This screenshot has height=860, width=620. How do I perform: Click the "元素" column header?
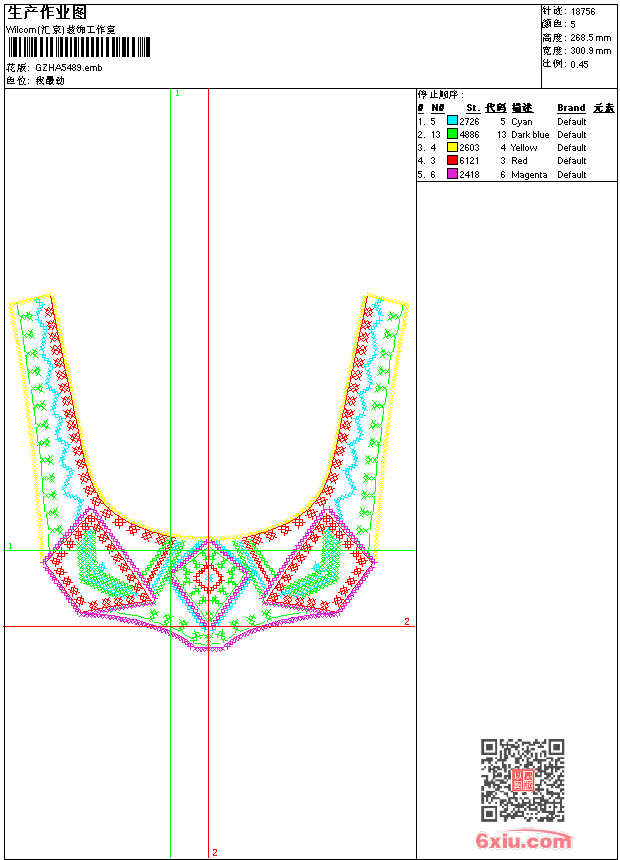coord(604,108)
